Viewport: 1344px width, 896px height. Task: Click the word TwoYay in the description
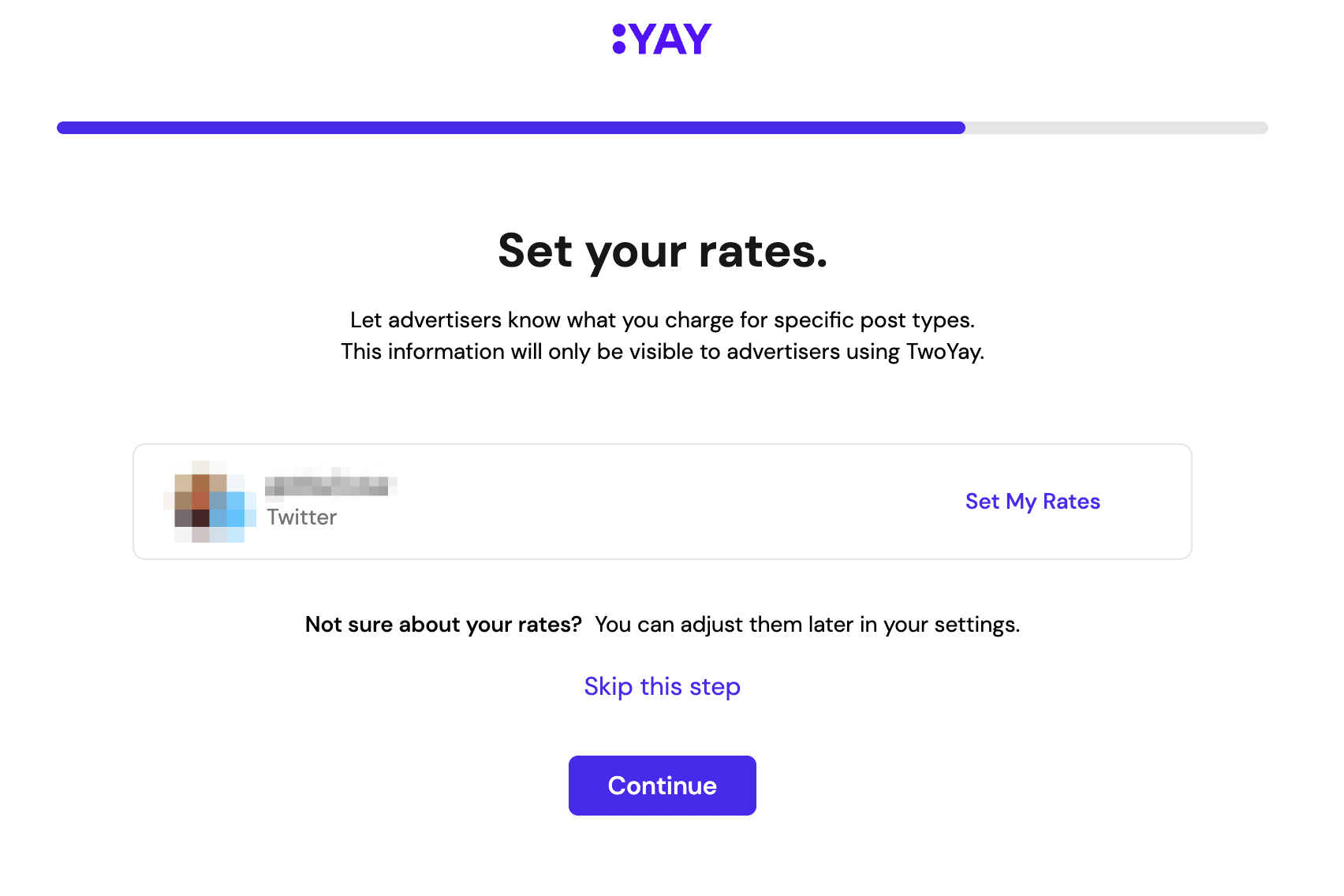(944, 352)
